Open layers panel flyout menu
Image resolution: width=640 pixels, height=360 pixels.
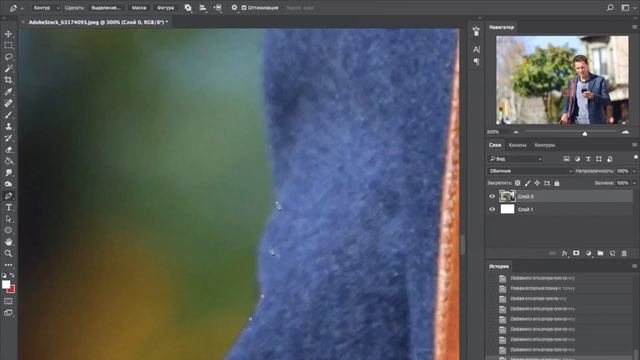(634, 145)
